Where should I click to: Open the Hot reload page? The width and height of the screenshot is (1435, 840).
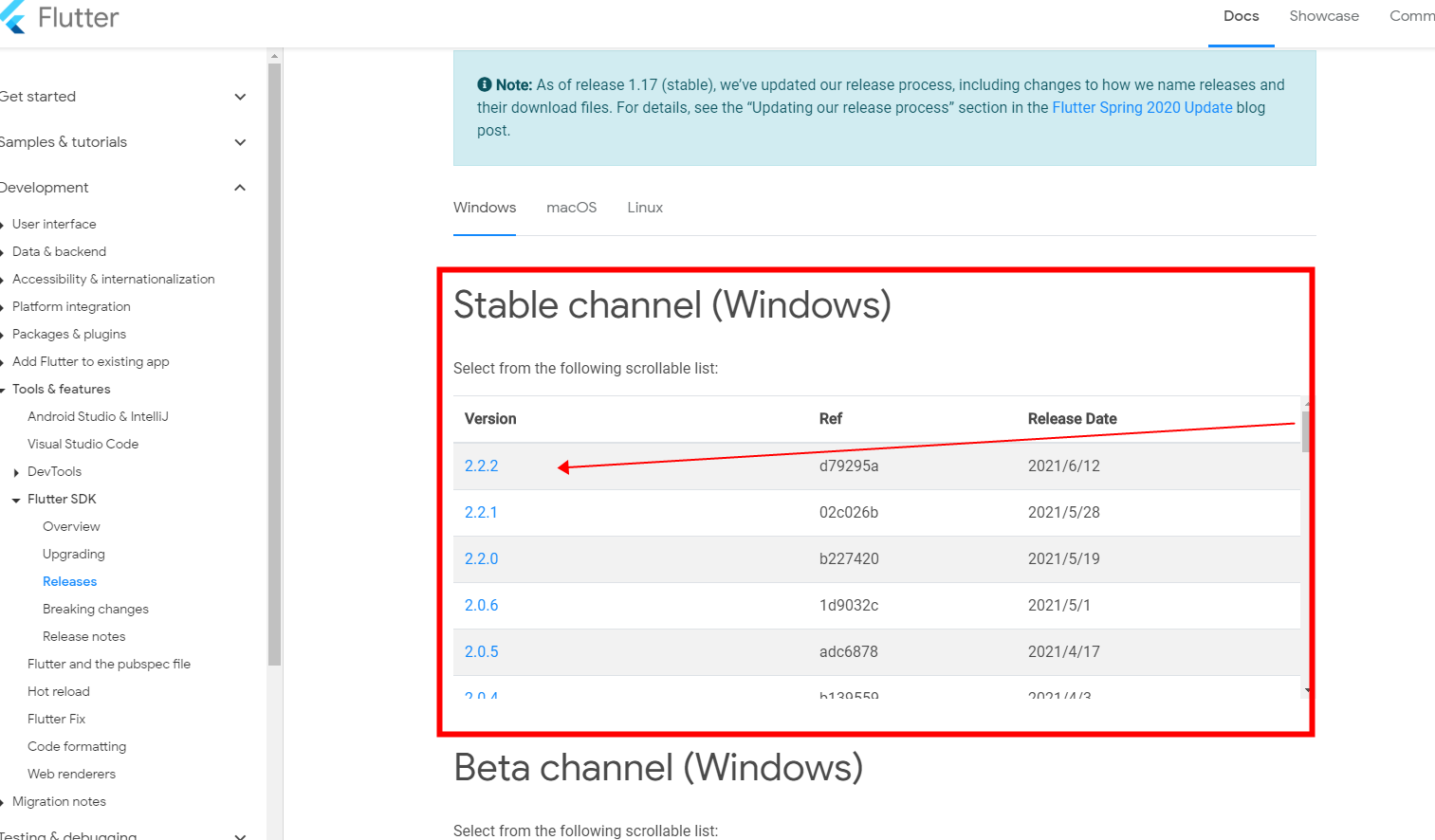(x=58, y=692)
